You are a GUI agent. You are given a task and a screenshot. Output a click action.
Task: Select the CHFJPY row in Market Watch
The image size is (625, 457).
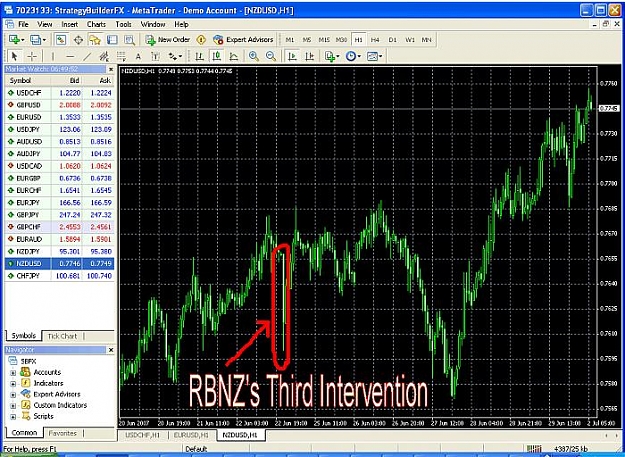(59, 276)
